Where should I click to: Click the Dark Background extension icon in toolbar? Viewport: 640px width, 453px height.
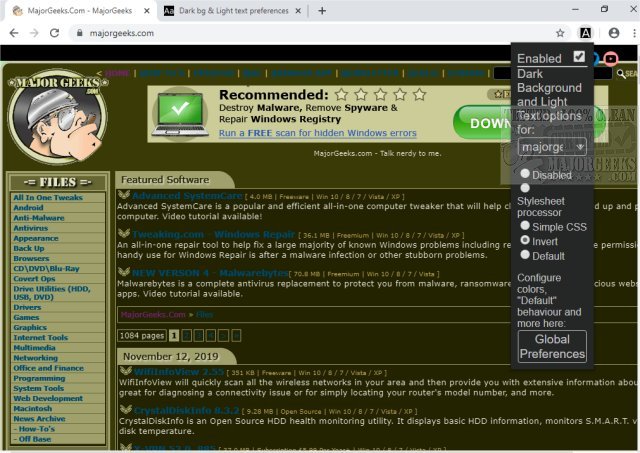click(585, 33)
